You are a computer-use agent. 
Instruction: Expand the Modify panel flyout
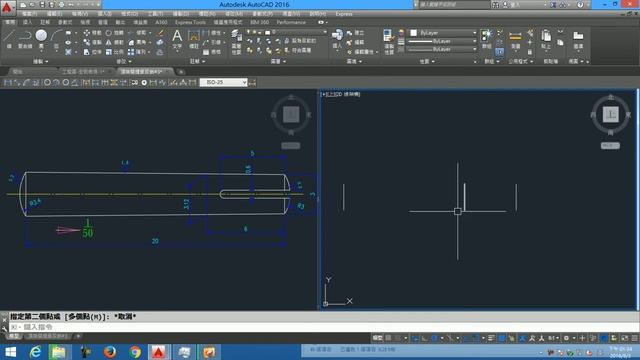(124, 62)
